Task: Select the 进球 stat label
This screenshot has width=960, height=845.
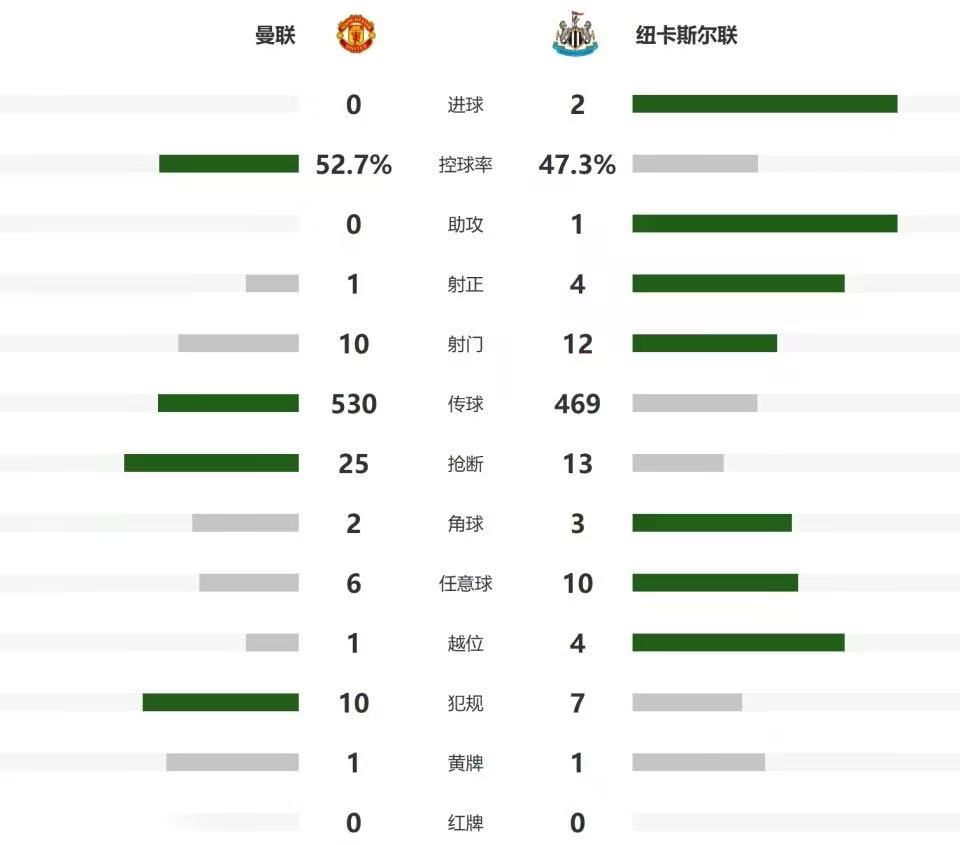Action: coord(465,105)
